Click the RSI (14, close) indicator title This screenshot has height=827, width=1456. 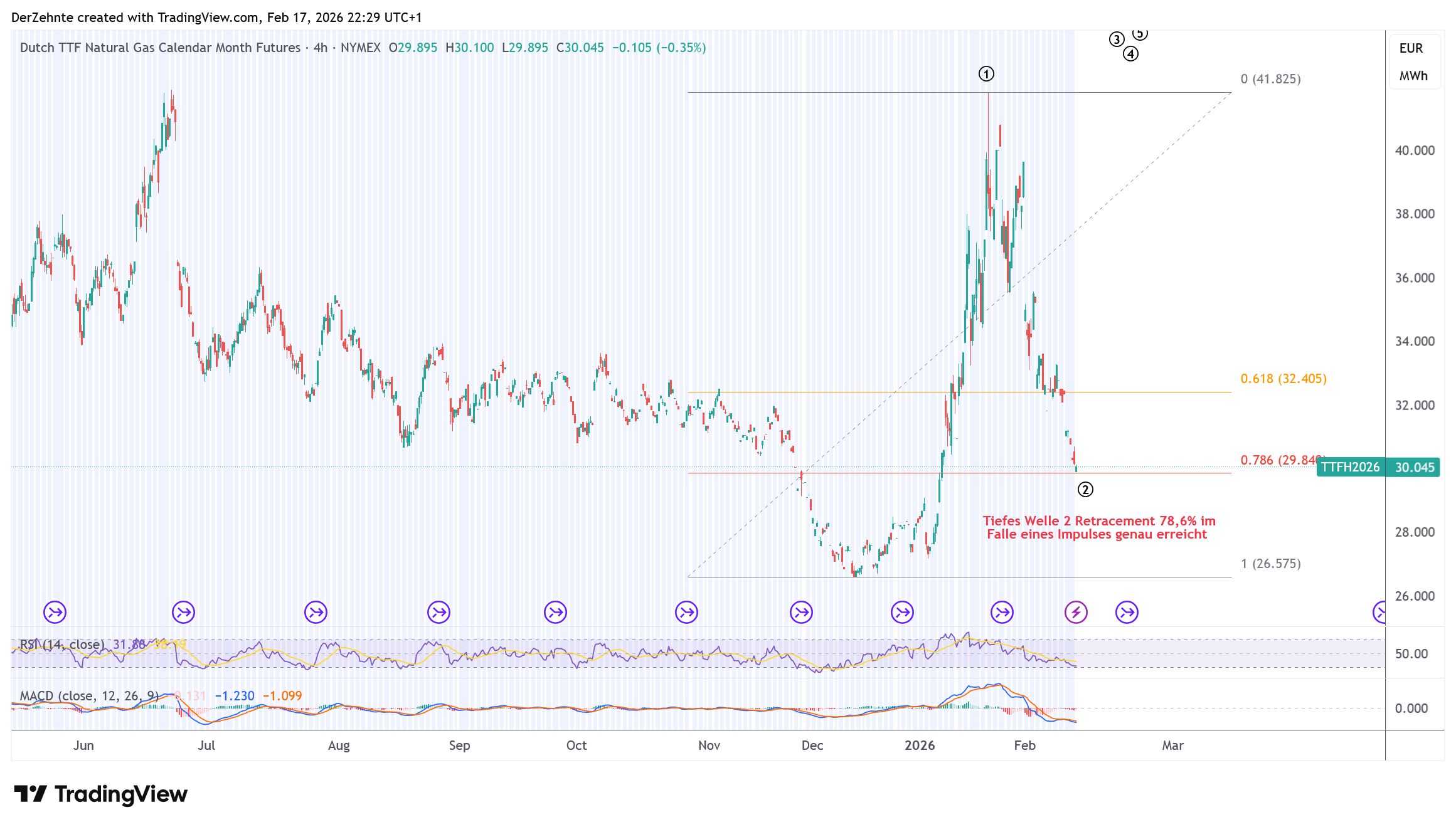[61, 645]
